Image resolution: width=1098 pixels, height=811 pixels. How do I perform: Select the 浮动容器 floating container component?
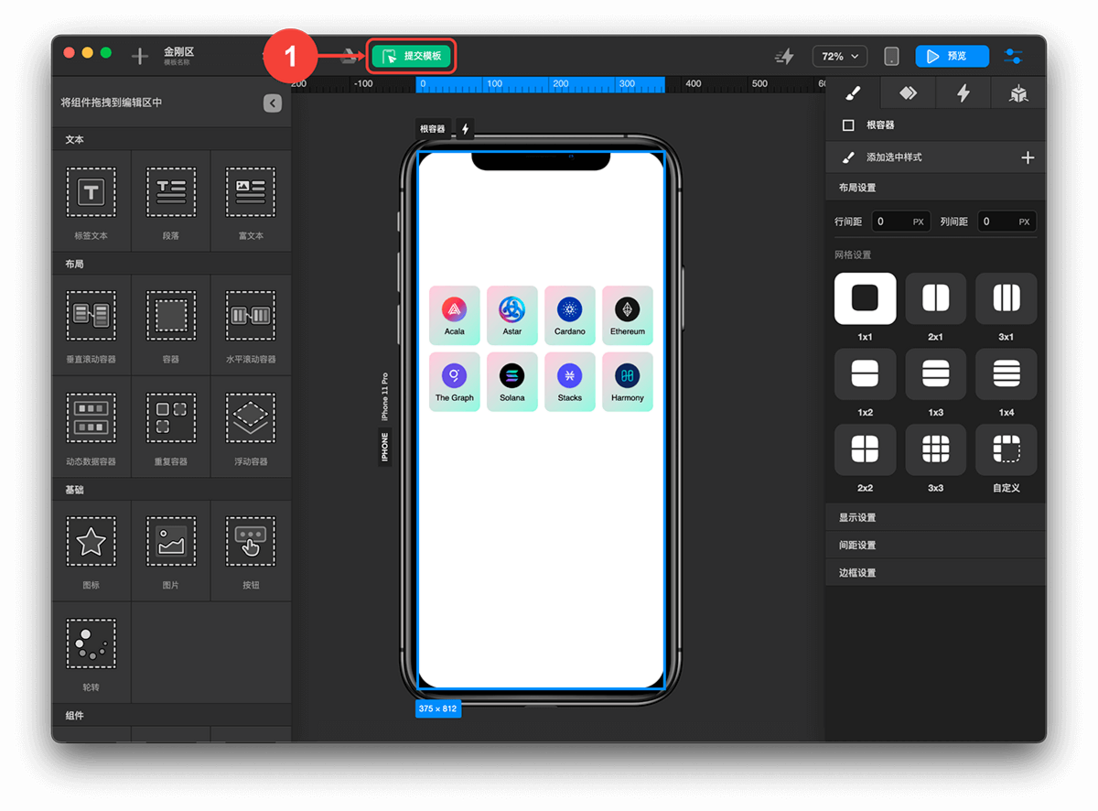point(251,427)
